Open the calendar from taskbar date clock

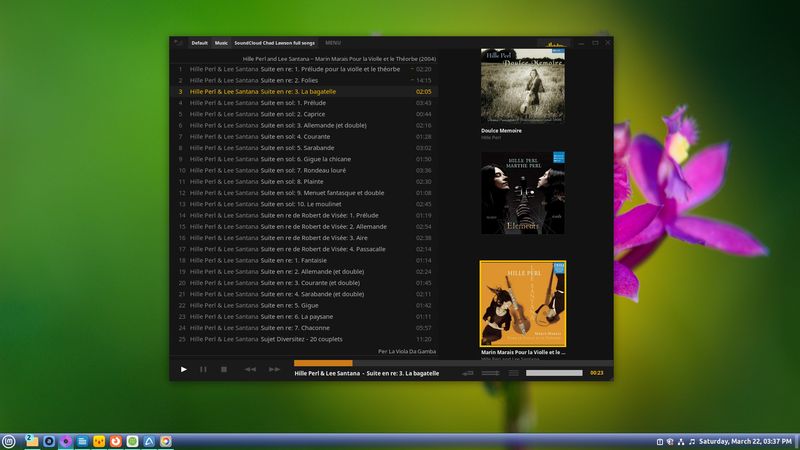pyautogui.click(x=745, y=441)
